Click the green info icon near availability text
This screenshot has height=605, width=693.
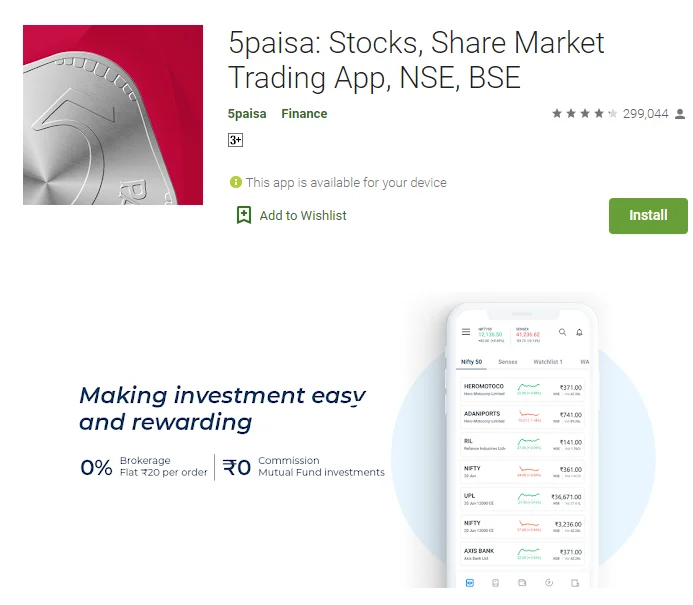coord(236,182)
